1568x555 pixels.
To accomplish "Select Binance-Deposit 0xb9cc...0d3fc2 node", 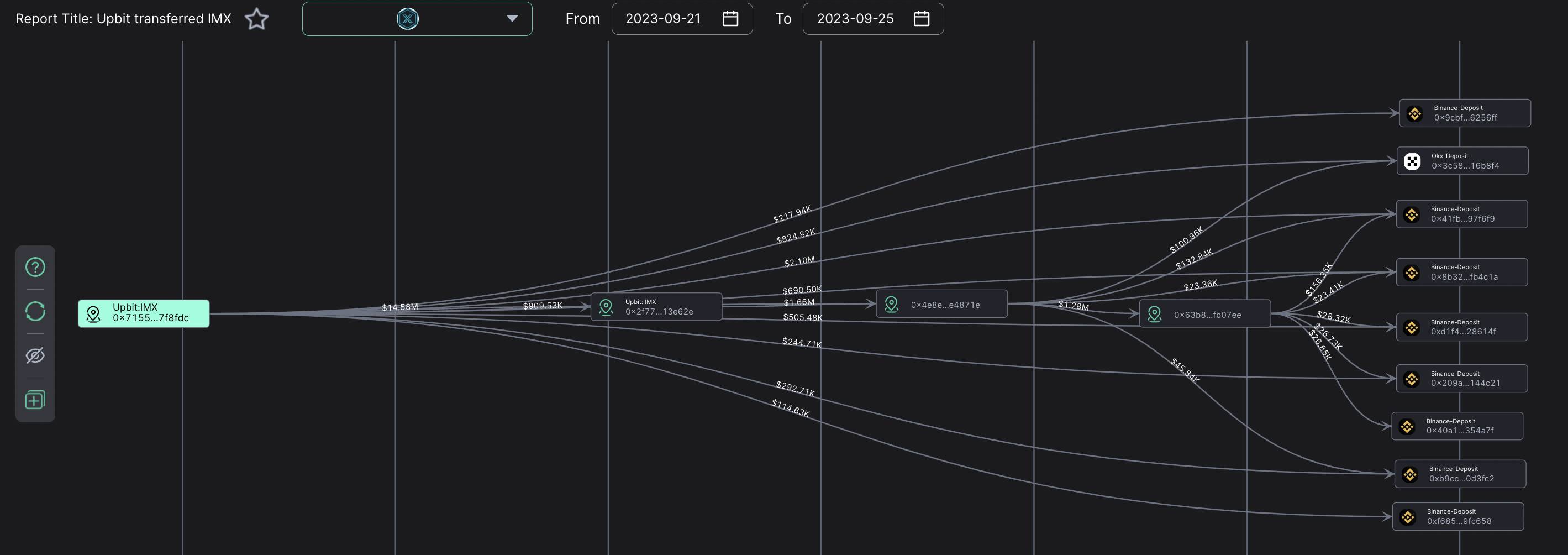I will coord(1460,474).
